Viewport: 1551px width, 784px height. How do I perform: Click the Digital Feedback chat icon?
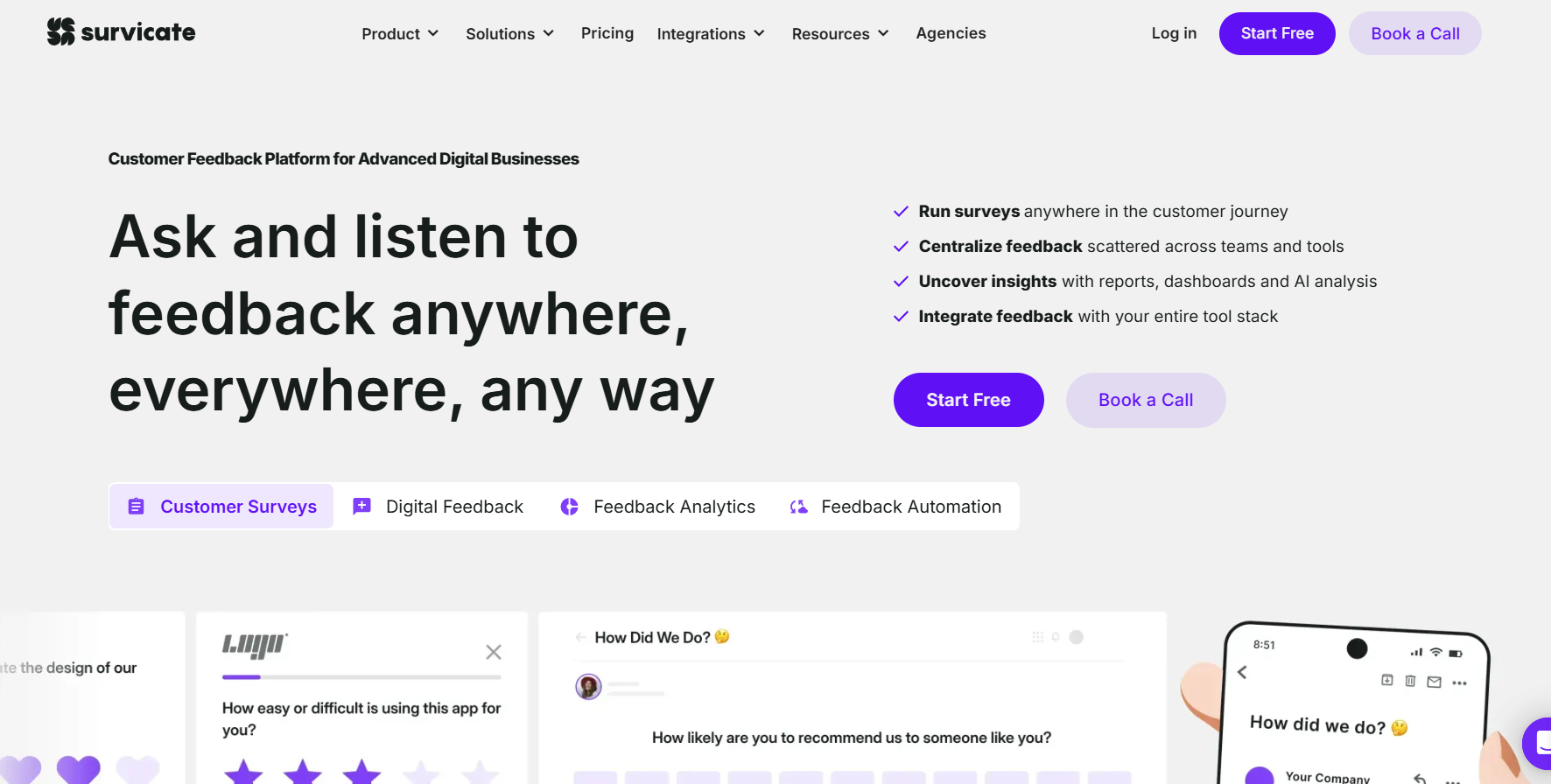[x=361, y=507]
